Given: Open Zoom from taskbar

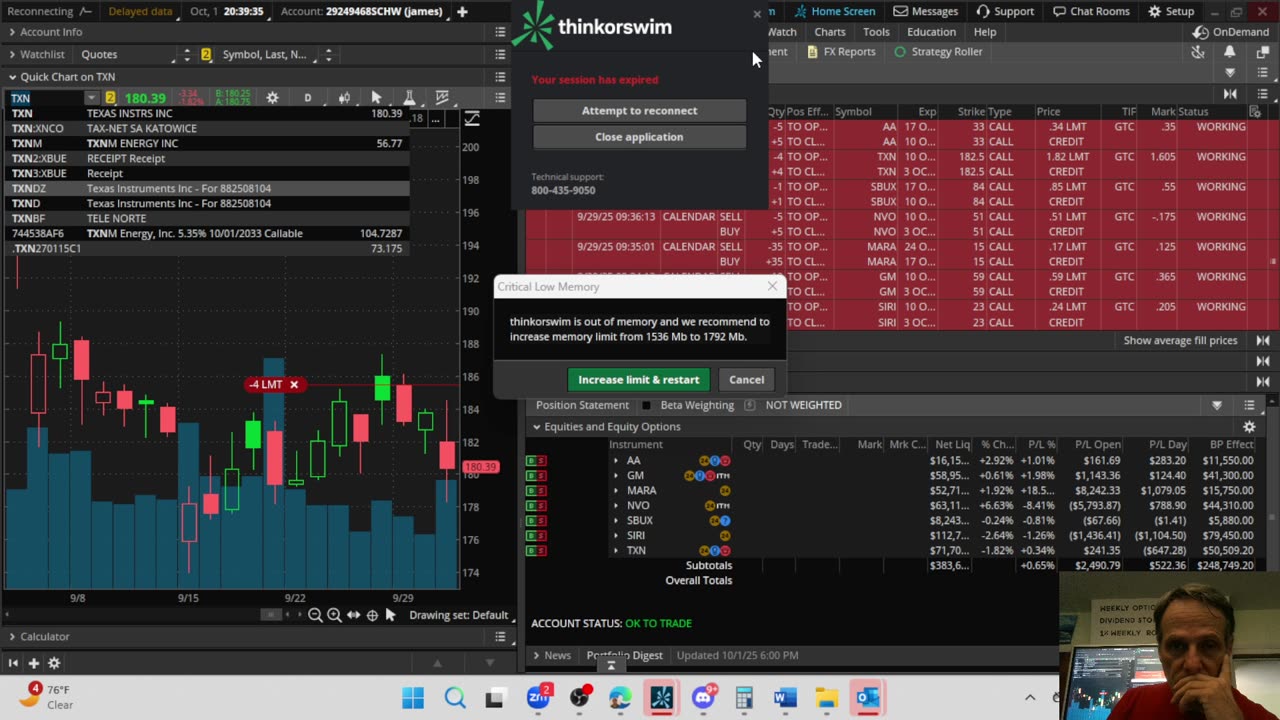Looking at the screenshot, I should 538,697.
